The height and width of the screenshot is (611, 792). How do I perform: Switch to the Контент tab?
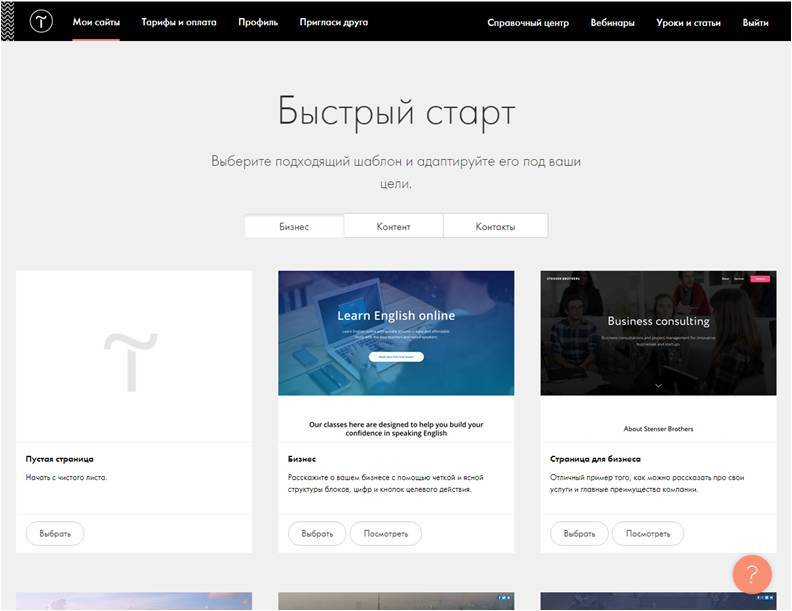pos(393,227)
